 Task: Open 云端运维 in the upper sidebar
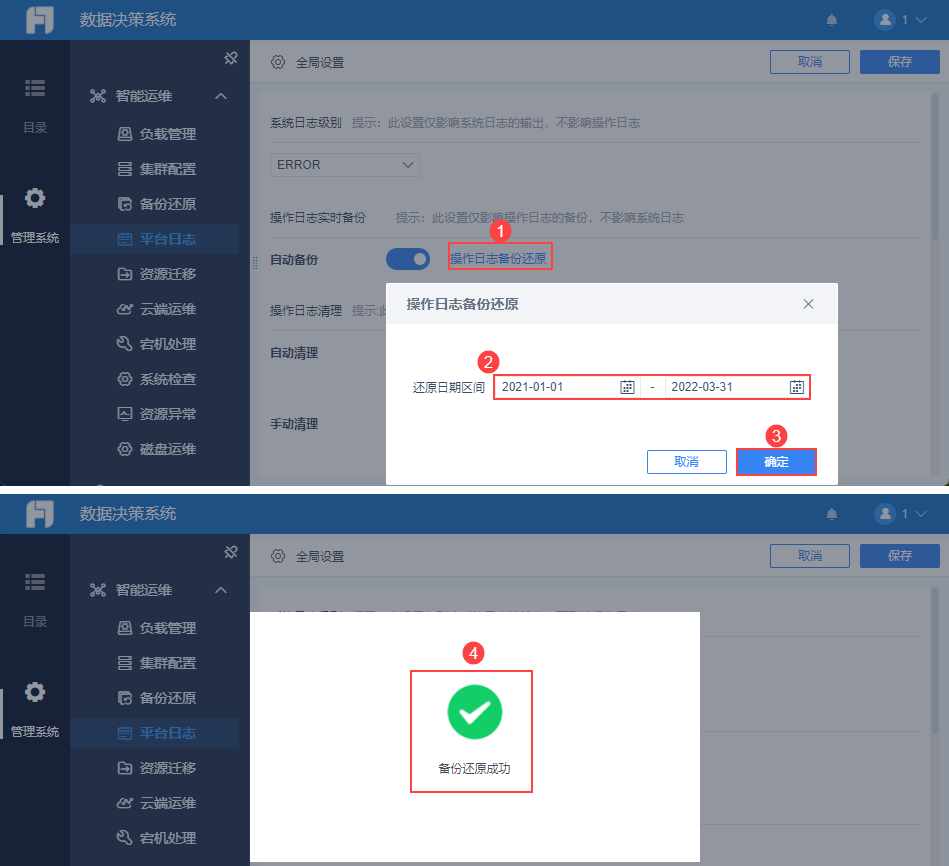pos(156,309)
